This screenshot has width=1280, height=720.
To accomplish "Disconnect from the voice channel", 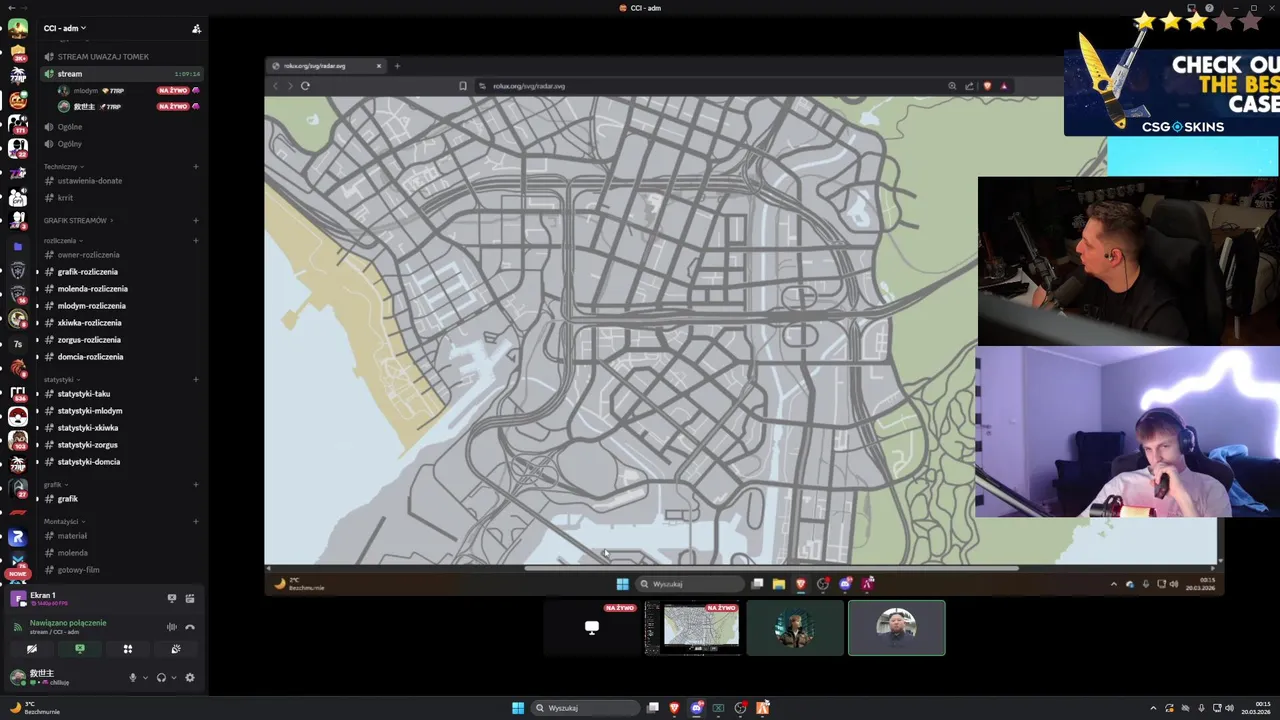I will tap(190, 627).
